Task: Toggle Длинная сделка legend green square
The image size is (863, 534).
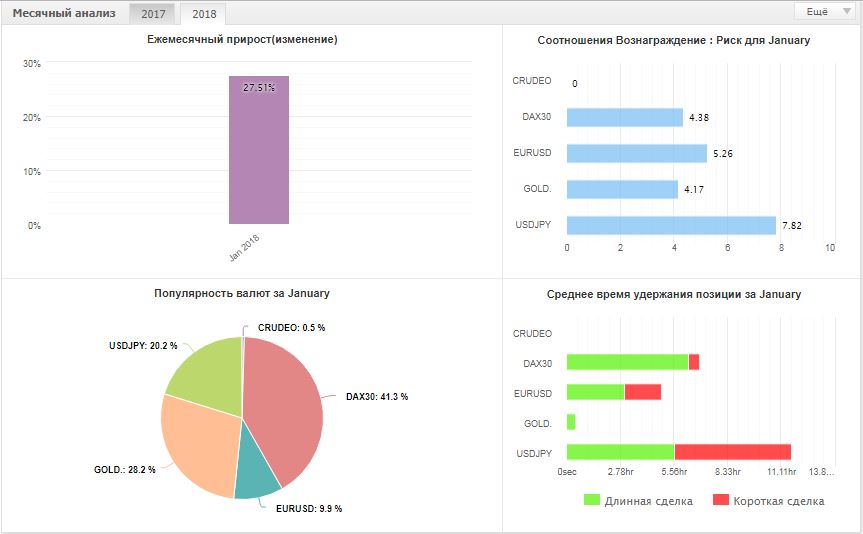Action: click(x=592, y=500)
